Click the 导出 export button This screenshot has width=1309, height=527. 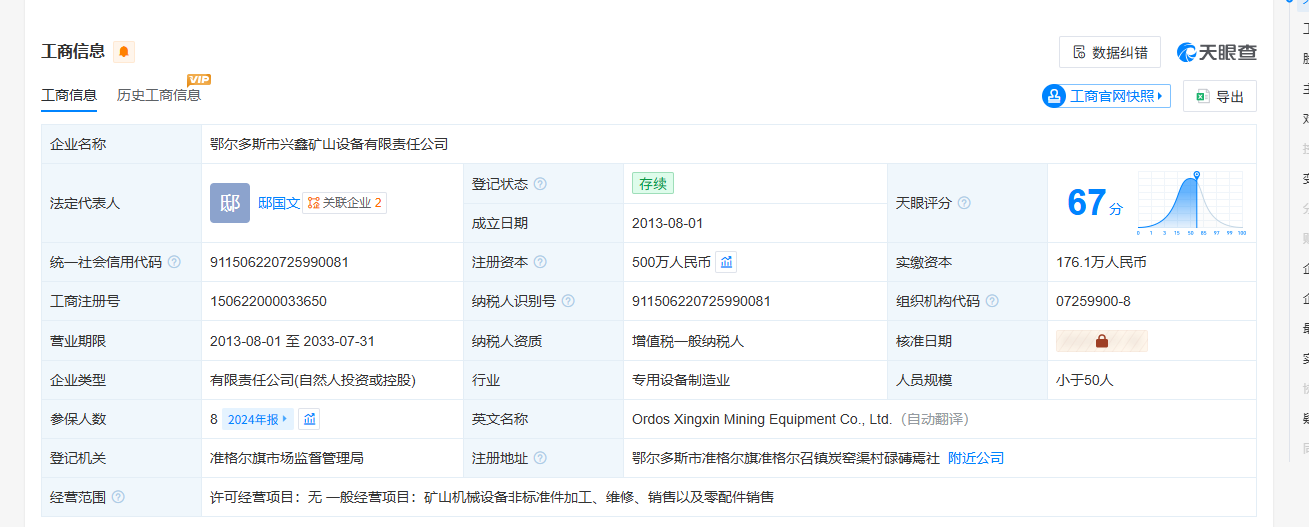(1219, 96)
